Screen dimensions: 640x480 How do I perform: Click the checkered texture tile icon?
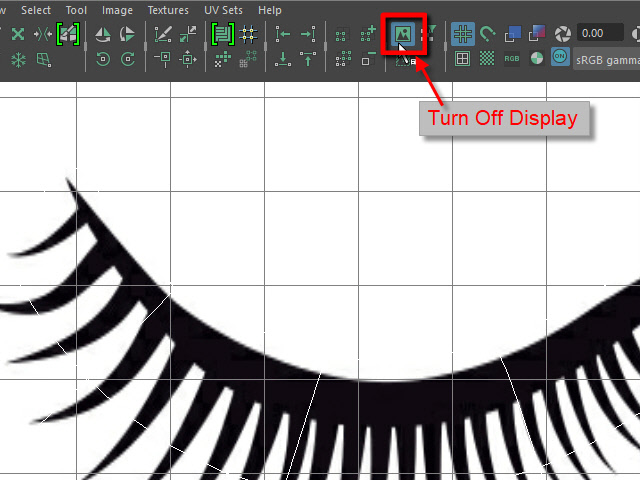487,59
